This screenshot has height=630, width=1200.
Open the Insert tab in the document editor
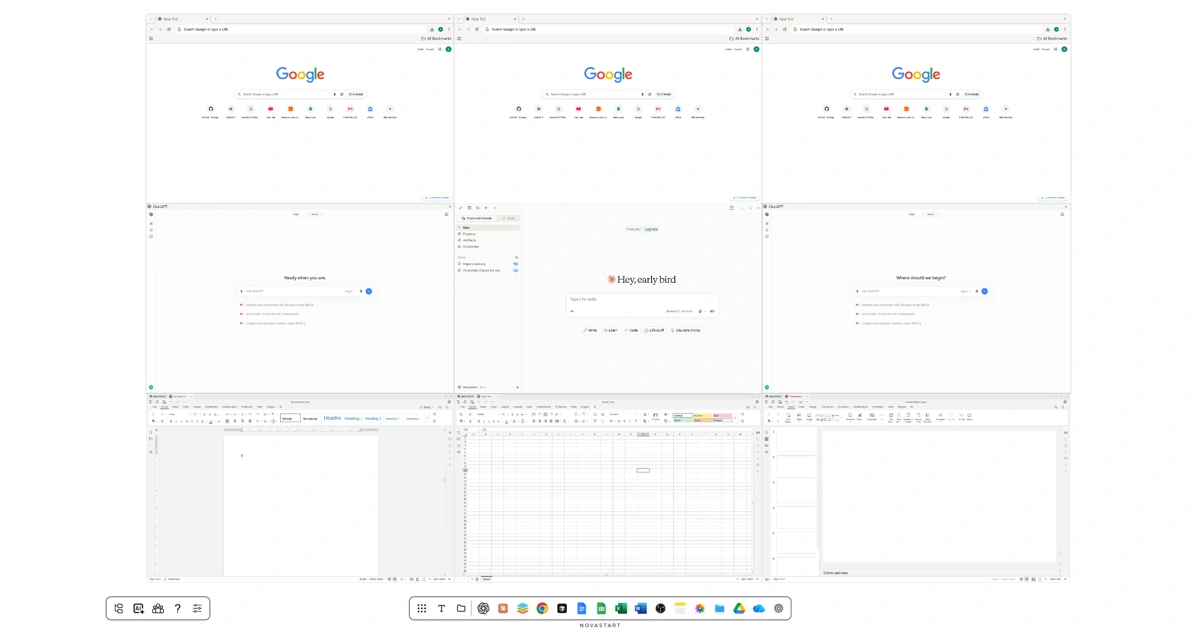coord(175,407)
